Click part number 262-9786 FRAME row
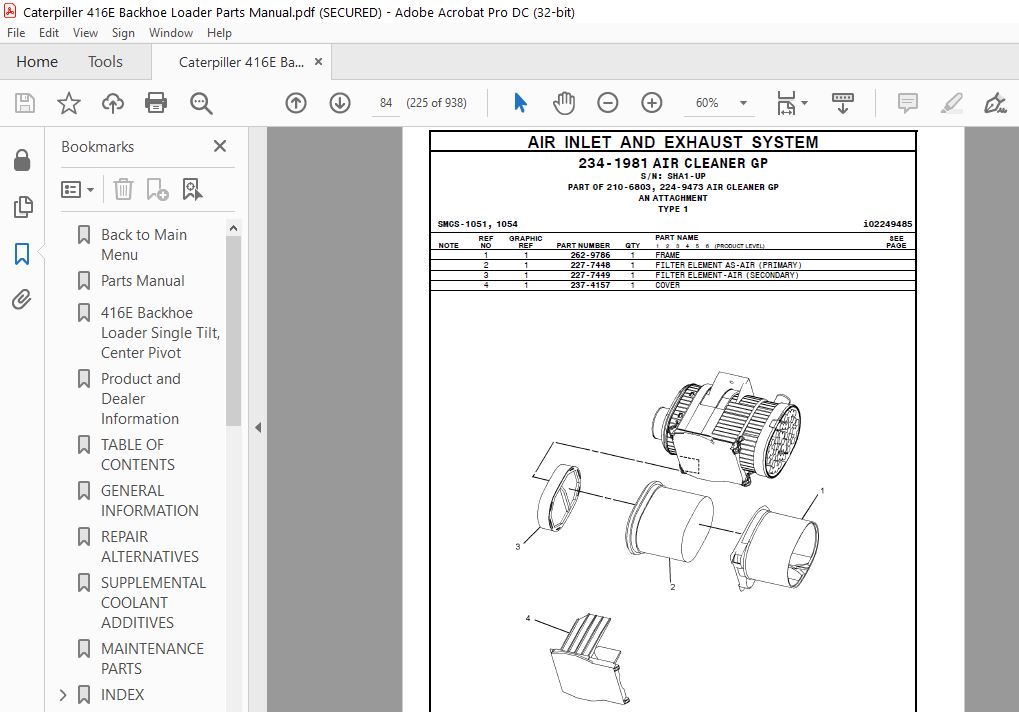This screenshot has height=712, width=1019. pyautogui.click(x=673, y=255)
